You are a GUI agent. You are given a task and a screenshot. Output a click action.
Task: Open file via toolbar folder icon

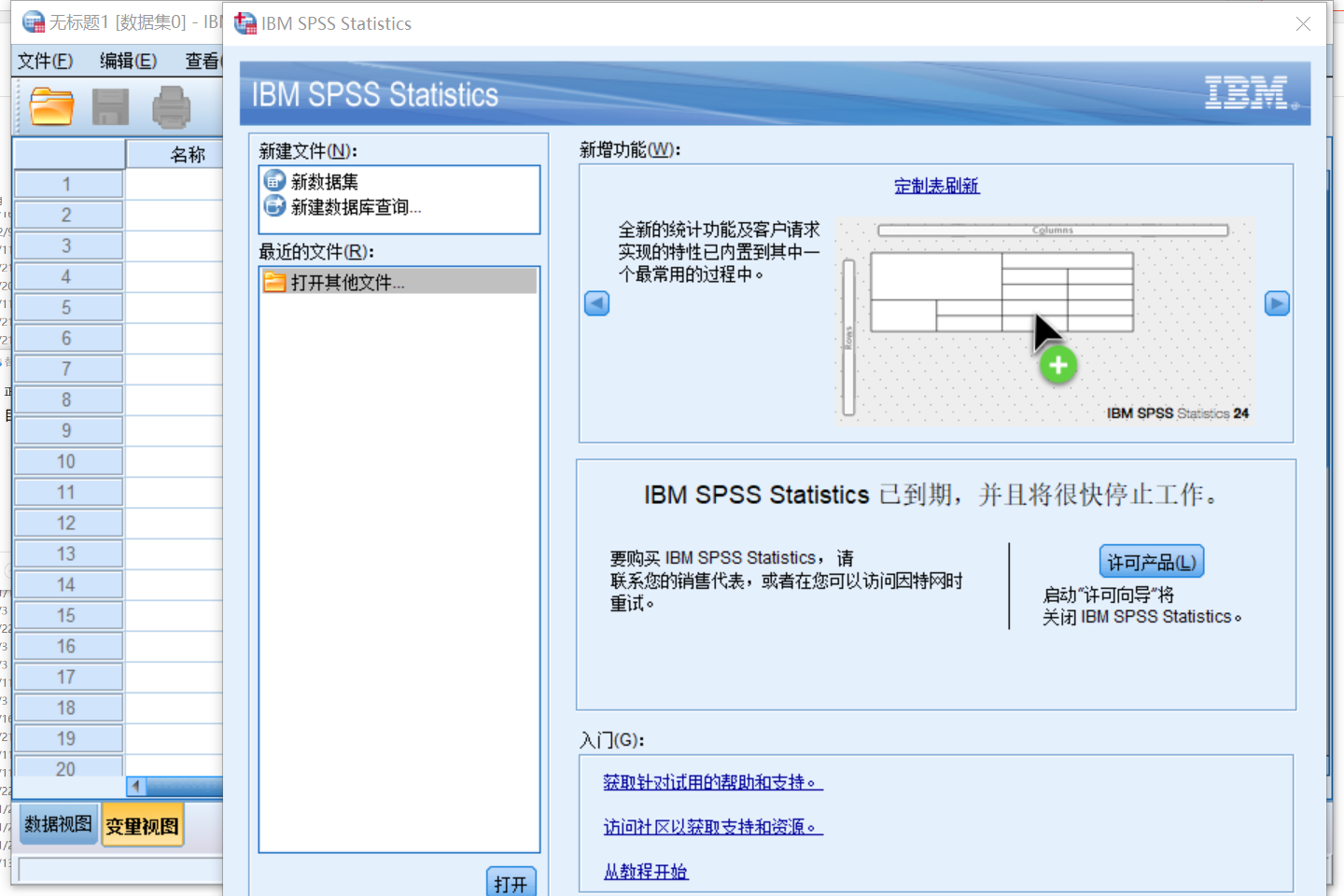coord(51,106)
